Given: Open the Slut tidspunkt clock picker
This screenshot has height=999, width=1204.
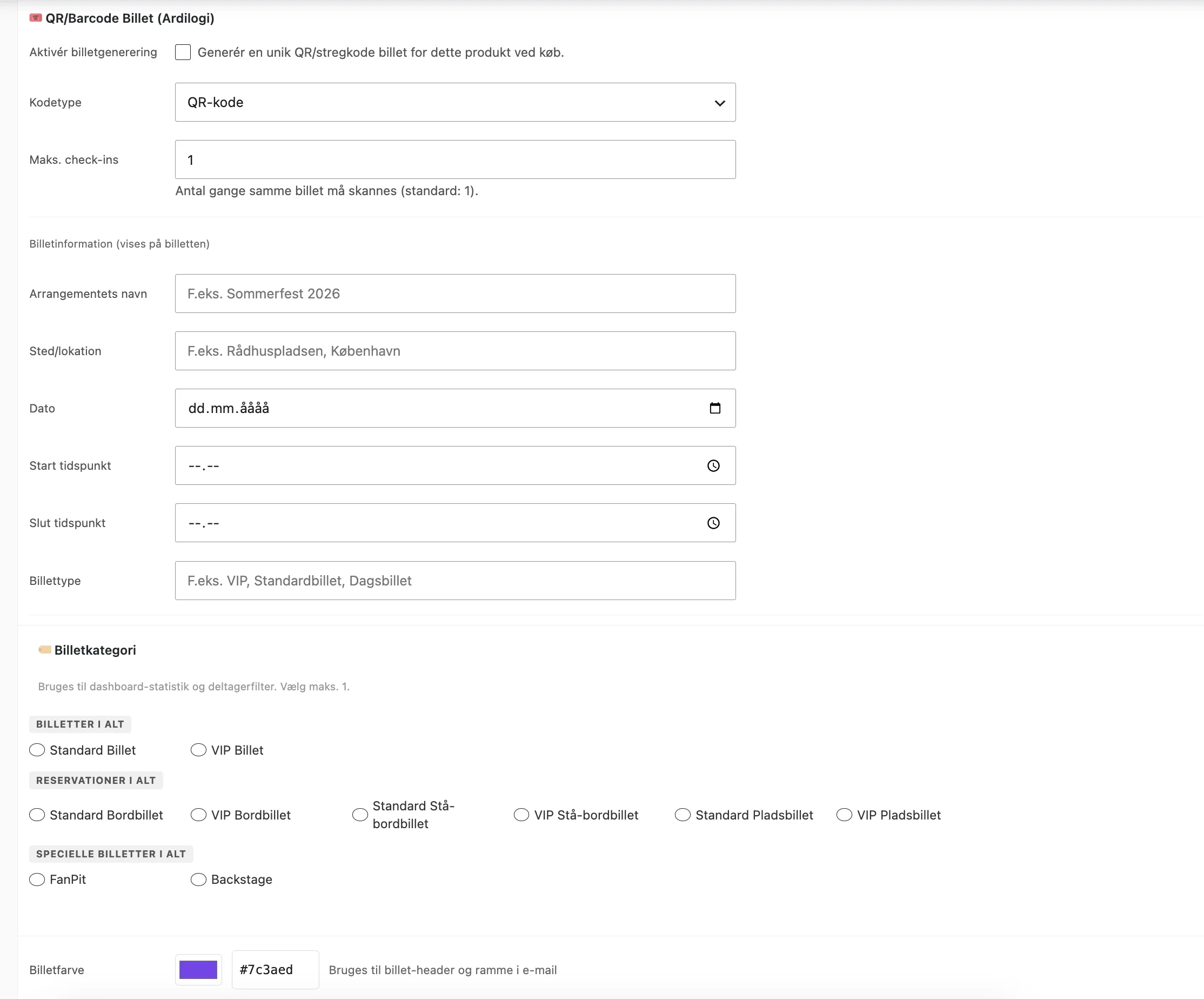Looking at the screenshot, I should click(x=713, y=523).
